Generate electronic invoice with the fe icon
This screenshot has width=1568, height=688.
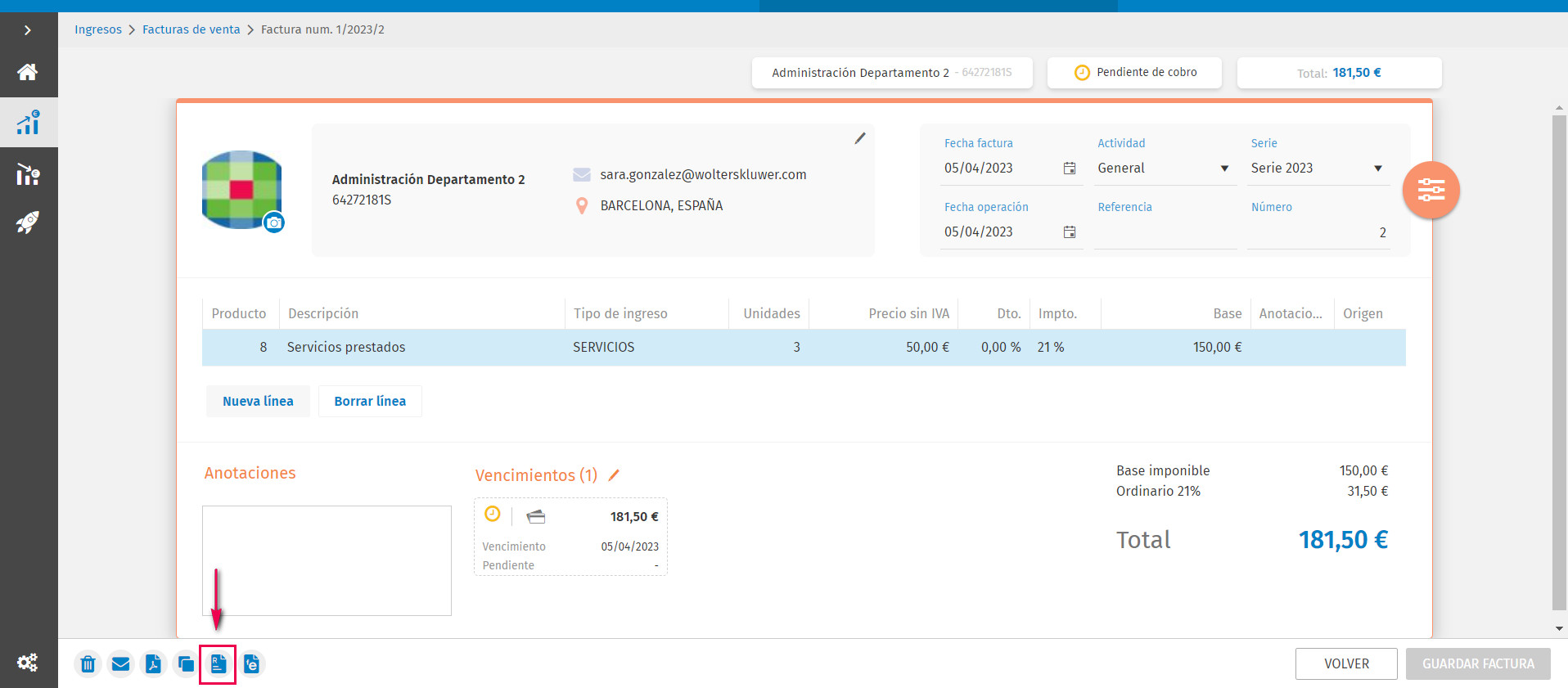click(251, 664)
